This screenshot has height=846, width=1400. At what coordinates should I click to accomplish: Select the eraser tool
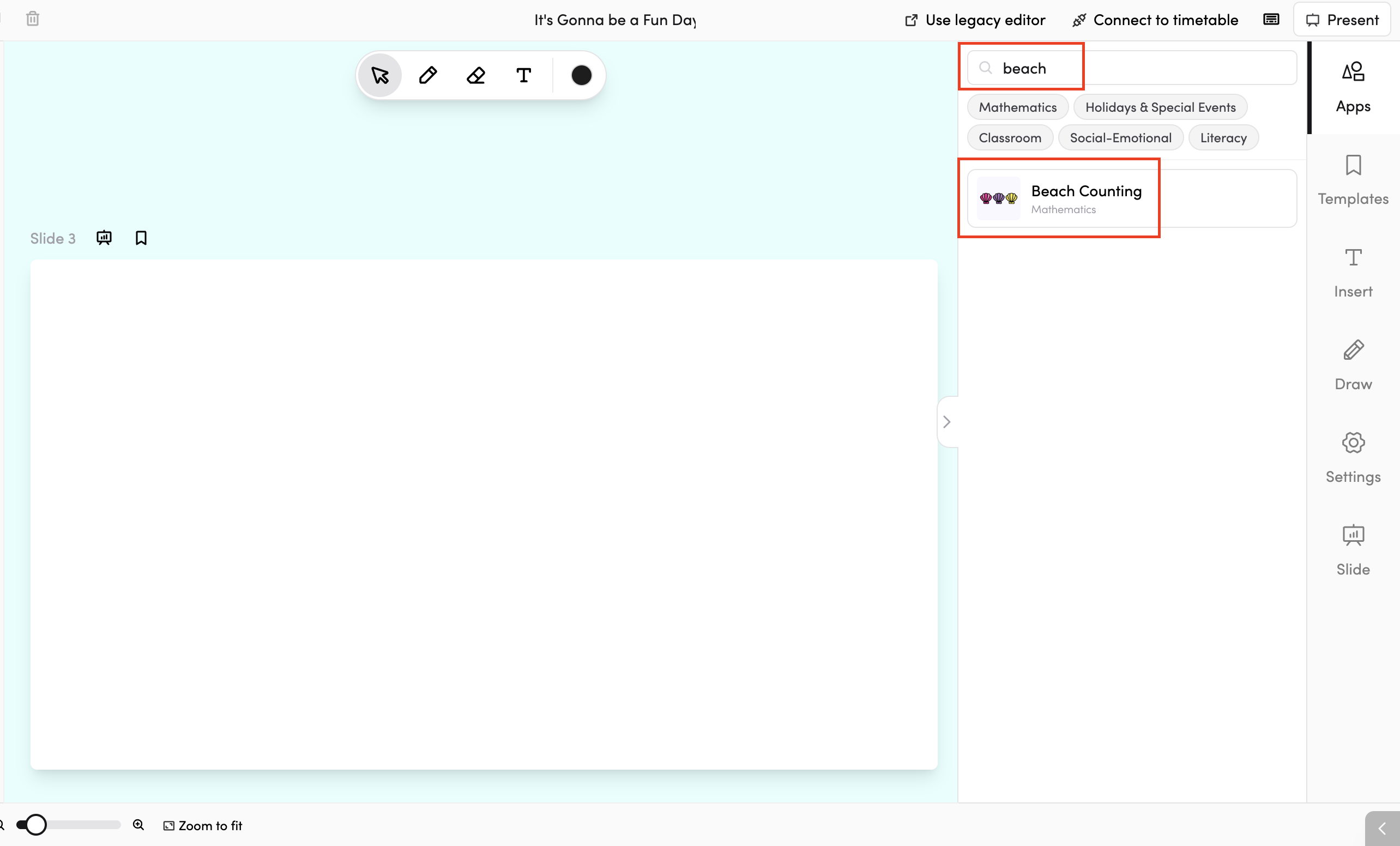coord(475,75)
